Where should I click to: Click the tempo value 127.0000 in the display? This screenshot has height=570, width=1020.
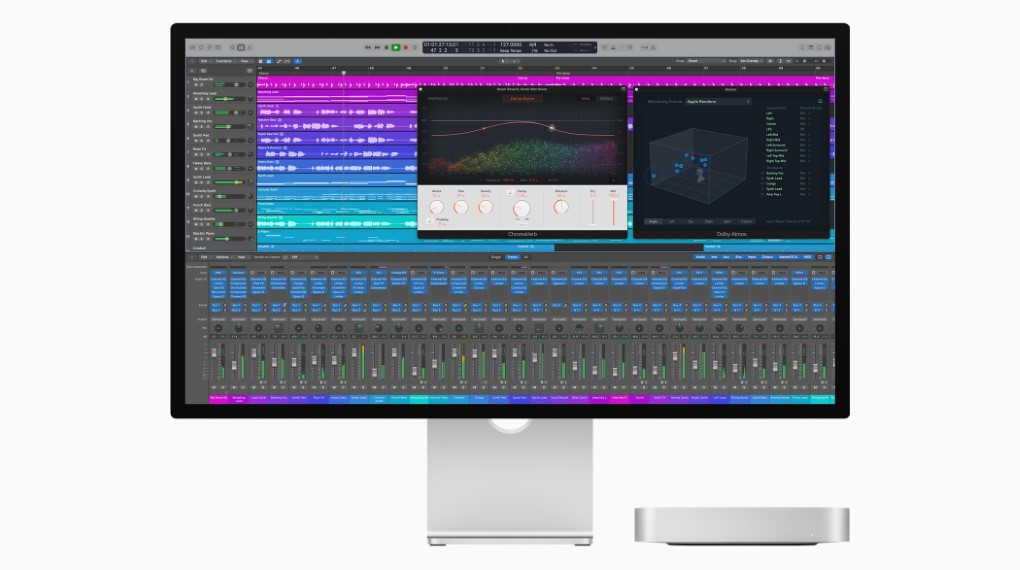click(x=511, y=44)
